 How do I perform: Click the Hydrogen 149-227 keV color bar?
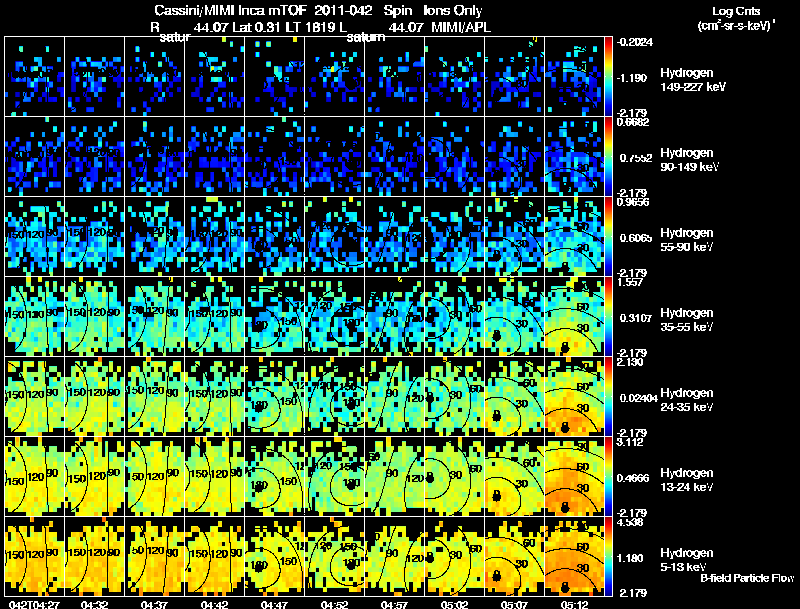608,77
